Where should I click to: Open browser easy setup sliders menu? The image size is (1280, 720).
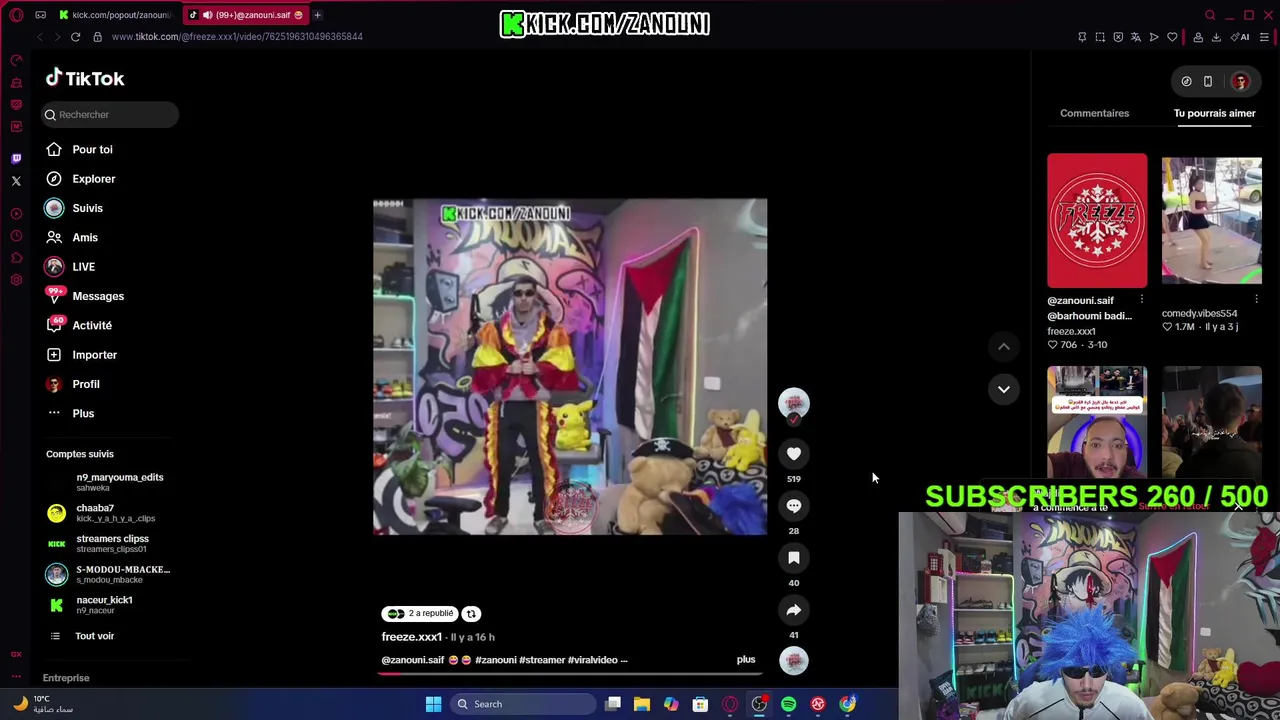(x=1265, y=37)
